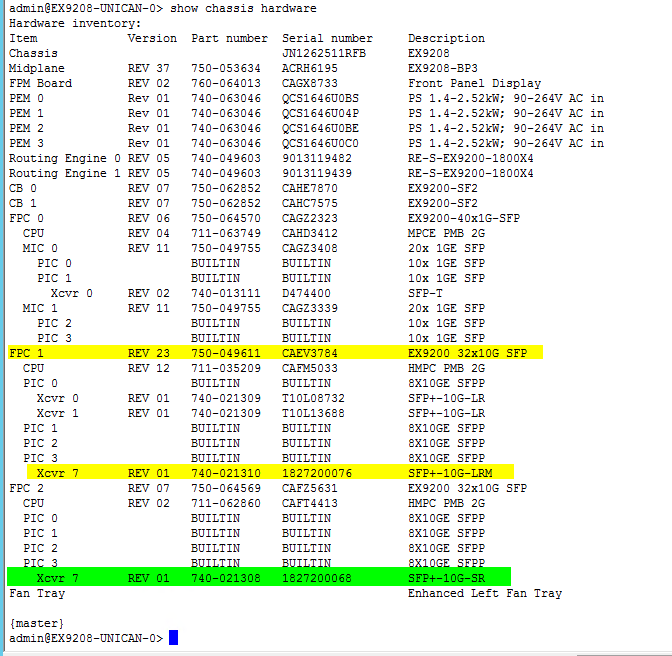Click the "FPM Board" item label
This screenshot has width=672, height=656.
(40, 83)
